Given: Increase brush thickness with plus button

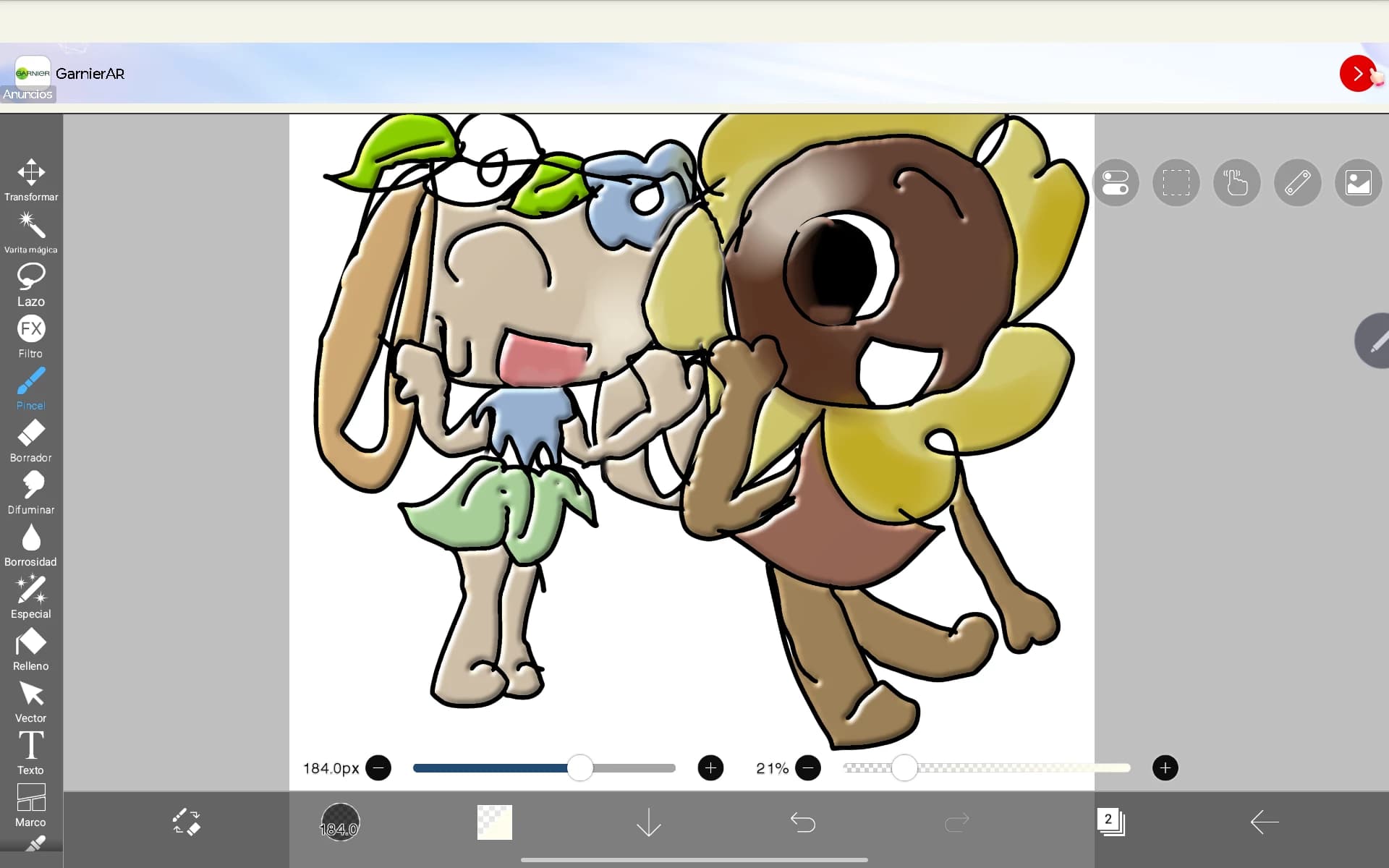Looking at the screenshot, I should (710, 767).
